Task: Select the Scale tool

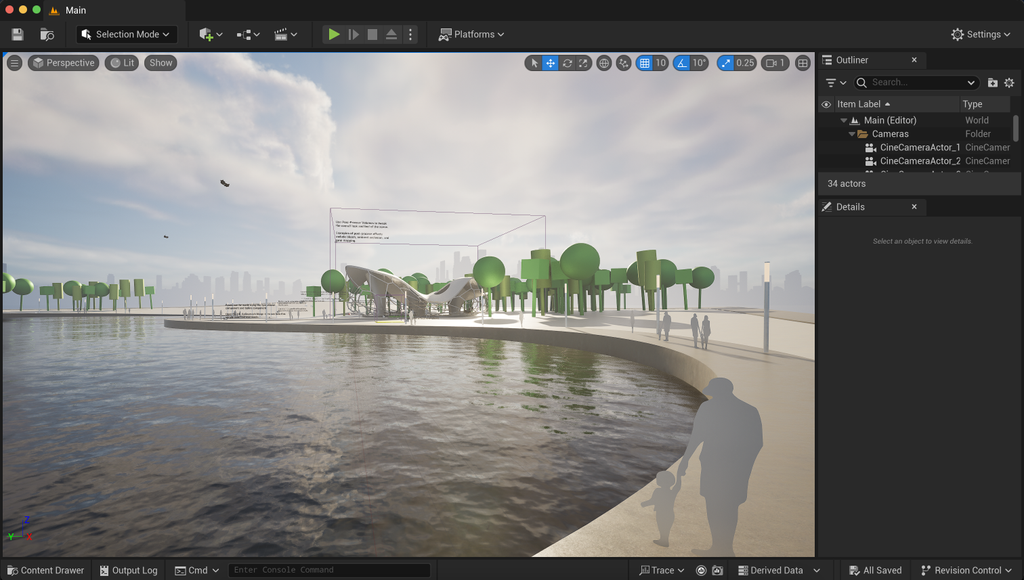Action: (x=584, y=62)
